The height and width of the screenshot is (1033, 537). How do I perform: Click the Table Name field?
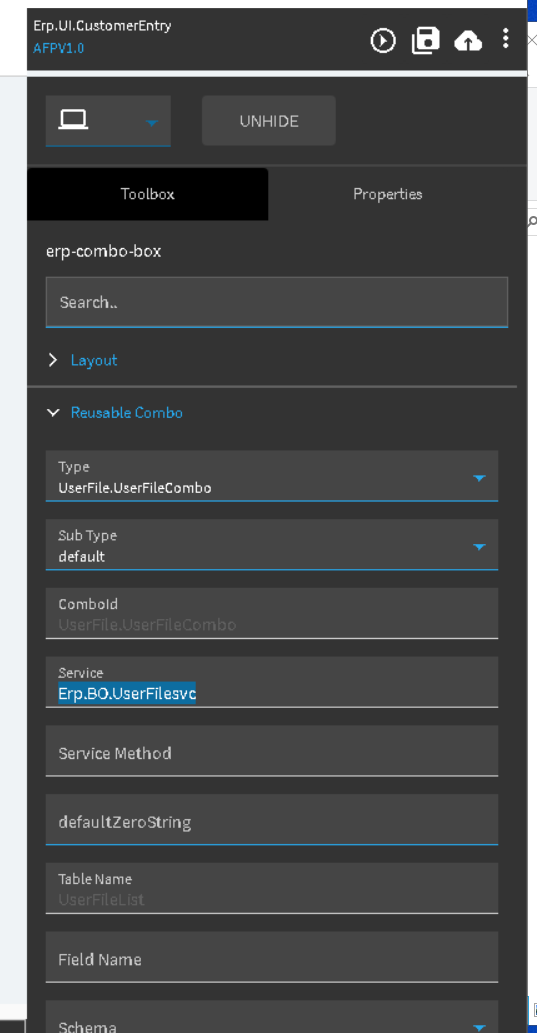[x=271, y=888]
